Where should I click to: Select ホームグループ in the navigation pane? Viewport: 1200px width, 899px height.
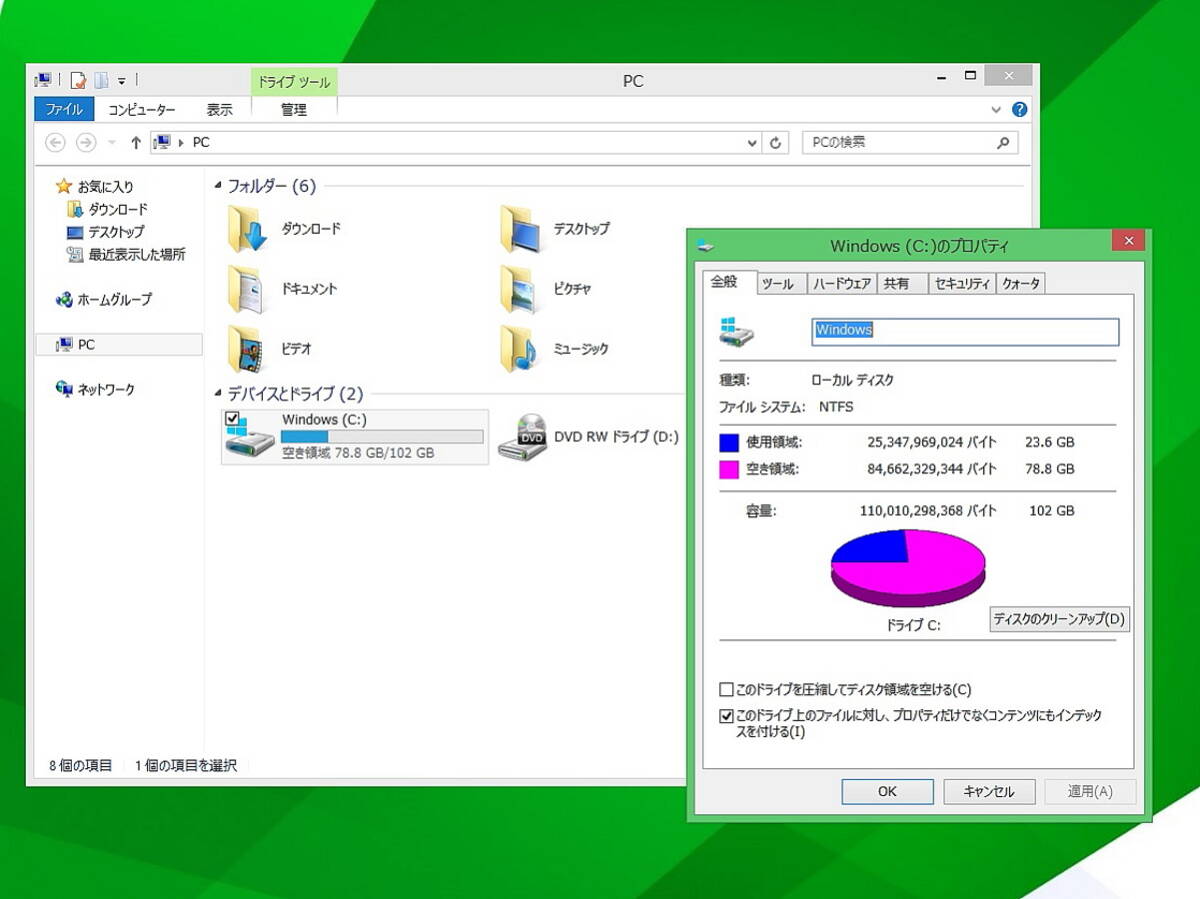[x=104, y=300]
